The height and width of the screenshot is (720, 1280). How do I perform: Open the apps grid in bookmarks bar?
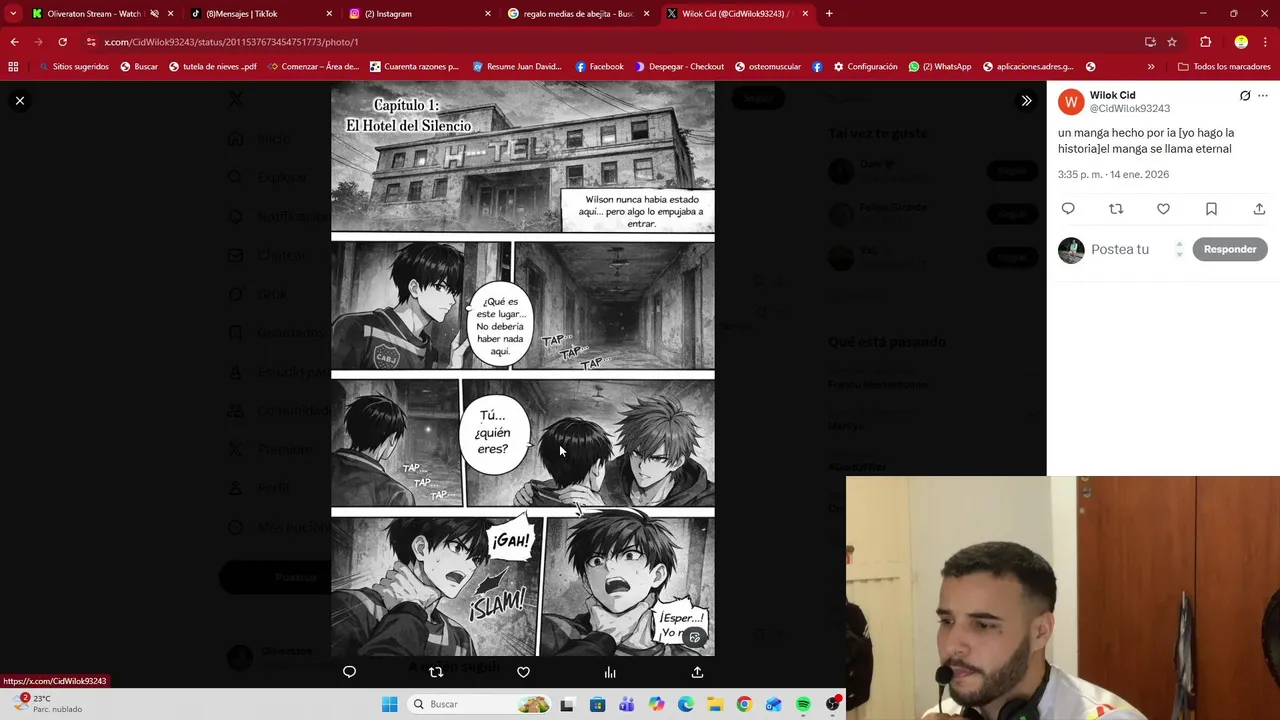click(x=13, y=67)
